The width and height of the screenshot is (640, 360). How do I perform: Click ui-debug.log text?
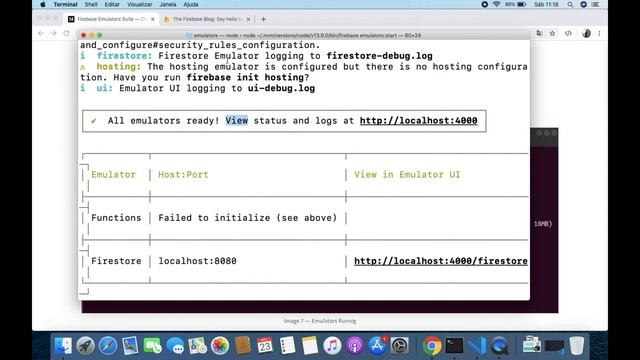(281, 89)
